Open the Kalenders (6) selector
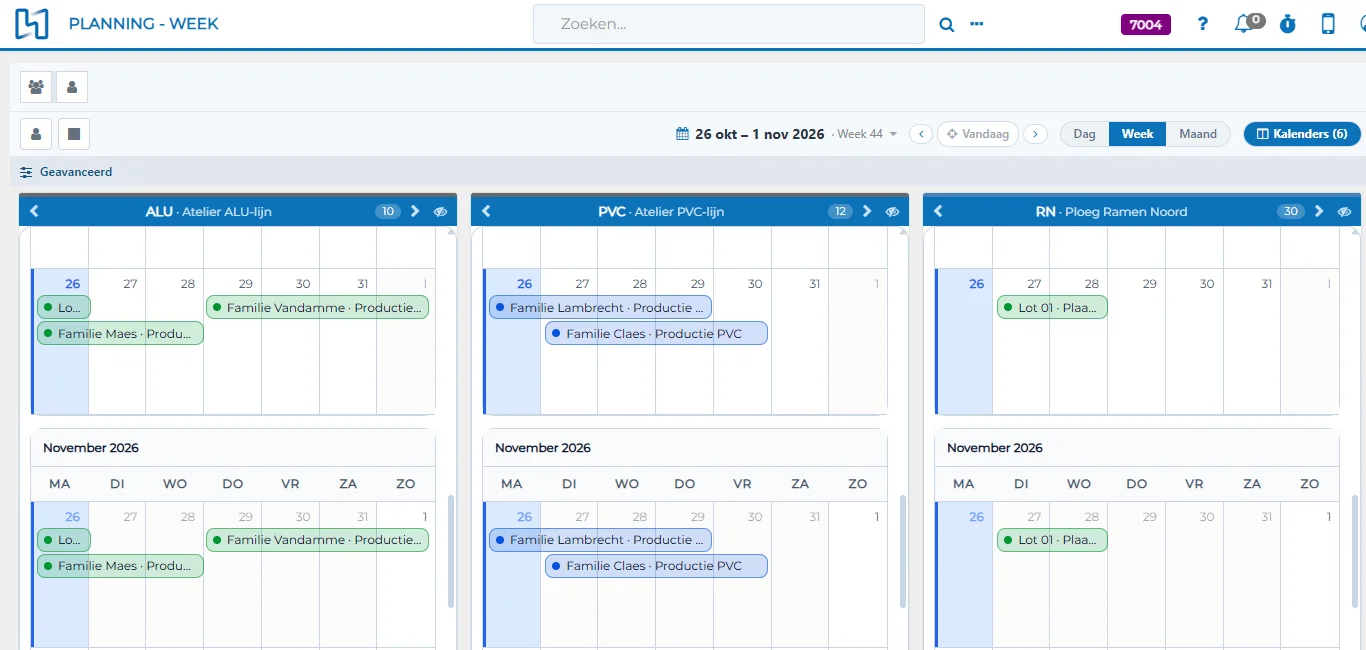 1302,134
